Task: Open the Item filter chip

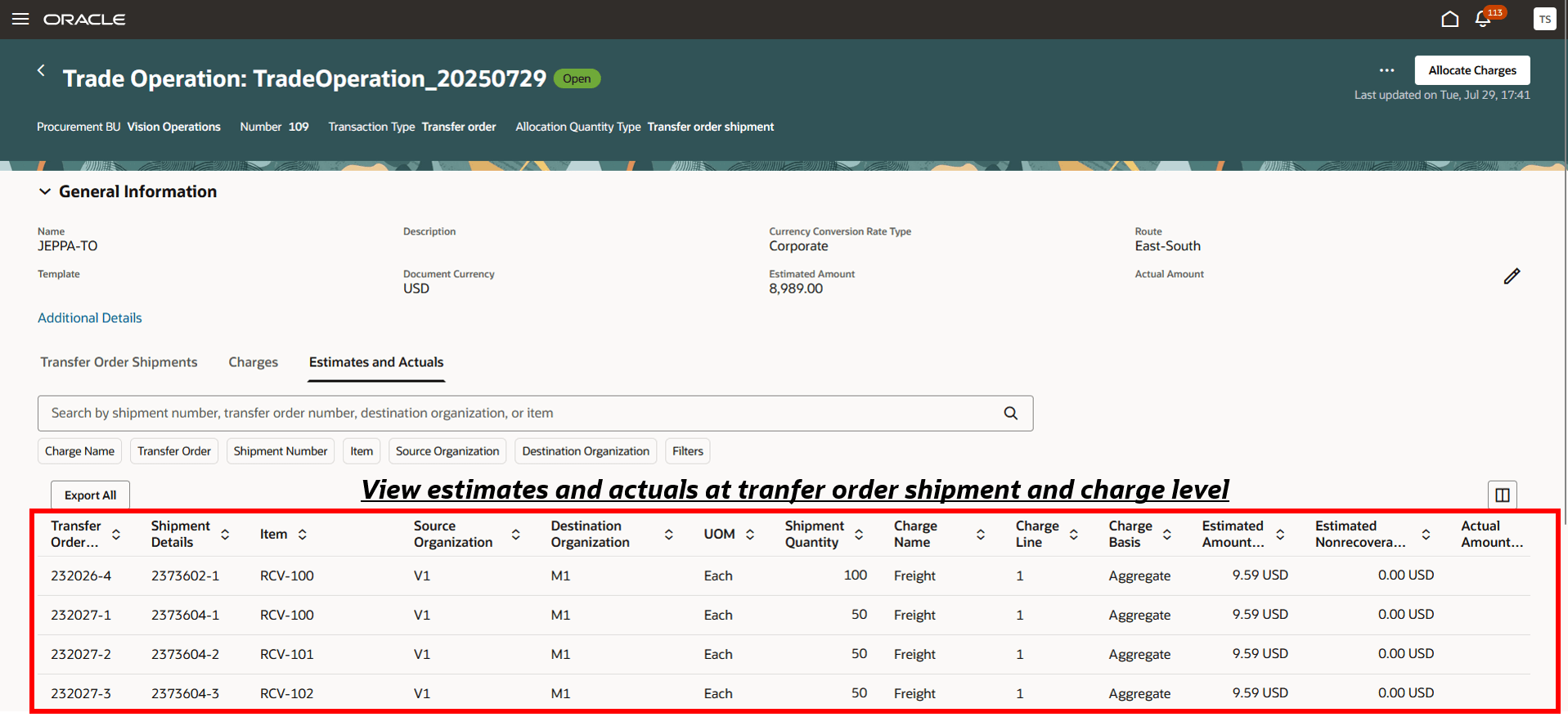Action: 362,451
